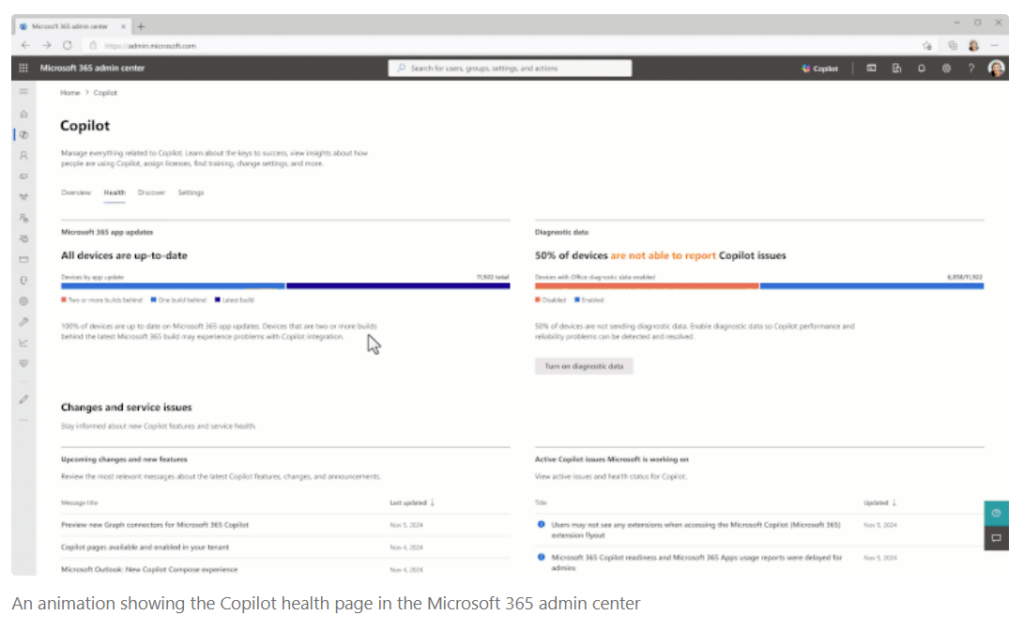Open the Copilot readiness reports delayed issue

pyautogui.click(x=697, y=562)
